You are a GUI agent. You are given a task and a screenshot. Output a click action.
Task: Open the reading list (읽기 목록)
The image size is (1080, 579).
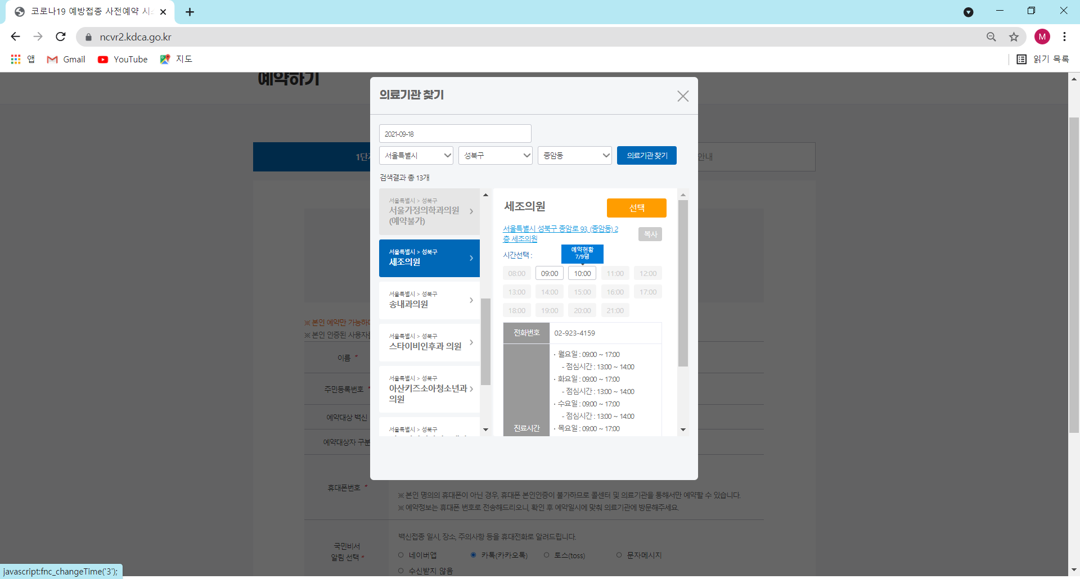pyautogui.click(x=1043, y=59)
